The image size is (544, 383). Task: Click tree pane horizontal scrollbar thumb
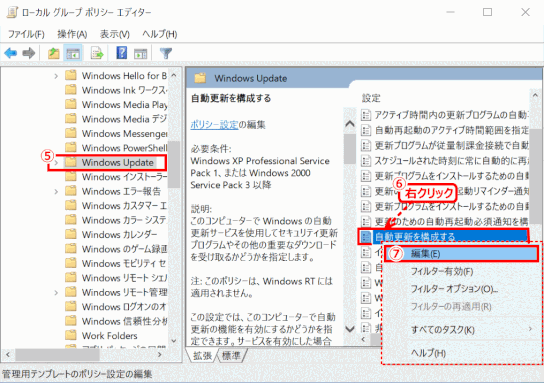[x=58, y=355]
